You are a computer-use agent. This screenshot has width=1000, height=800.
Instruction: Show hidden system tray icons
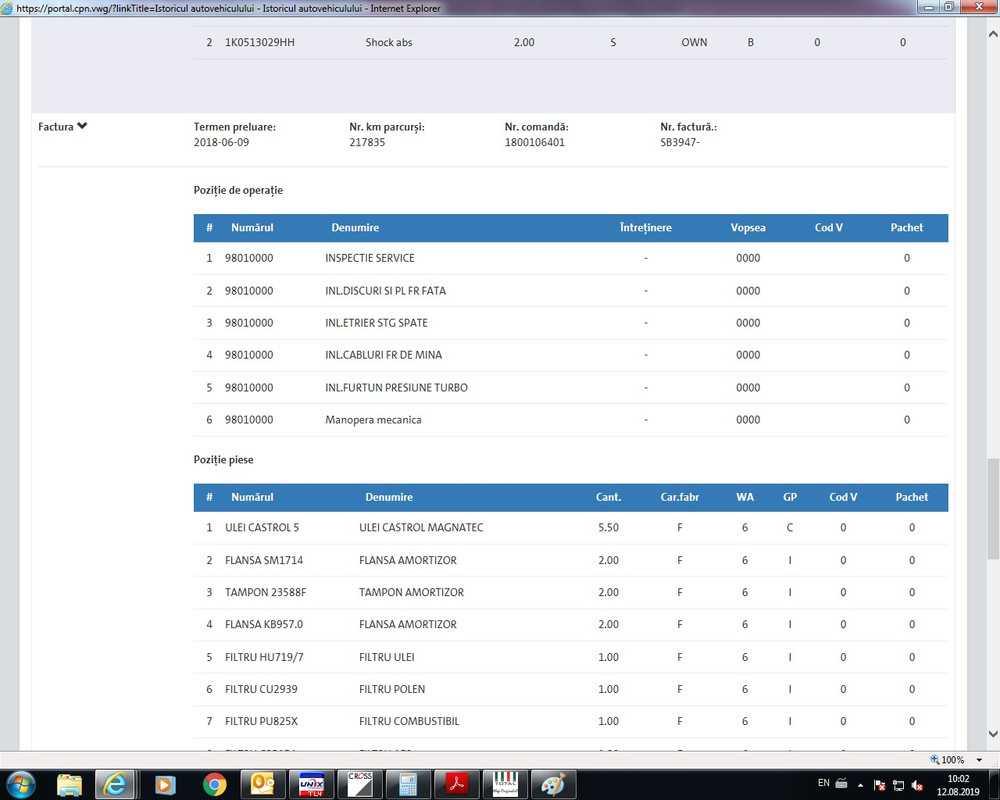[860, 785]
